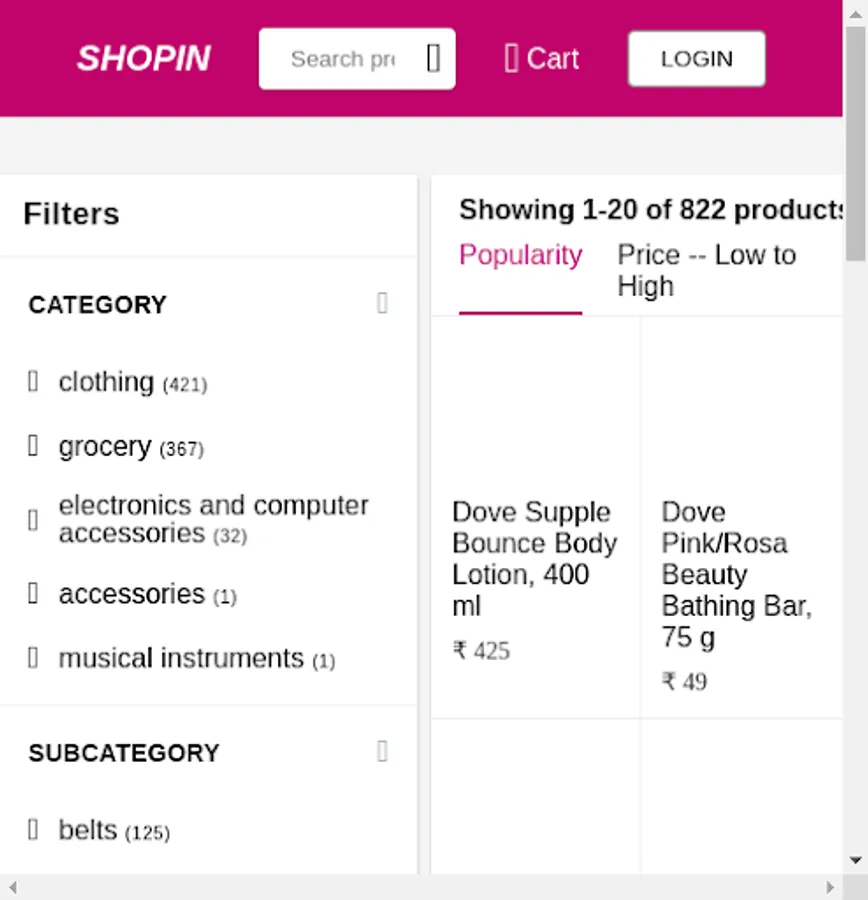Enable the grocery category filter
The image size is (868, 900).
(33, 446)
